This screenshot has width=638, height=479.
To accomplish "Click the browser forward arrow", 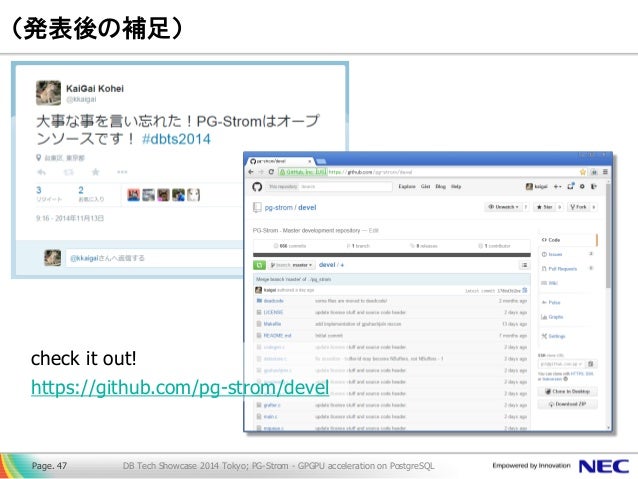I will click(x=261, y=172).
